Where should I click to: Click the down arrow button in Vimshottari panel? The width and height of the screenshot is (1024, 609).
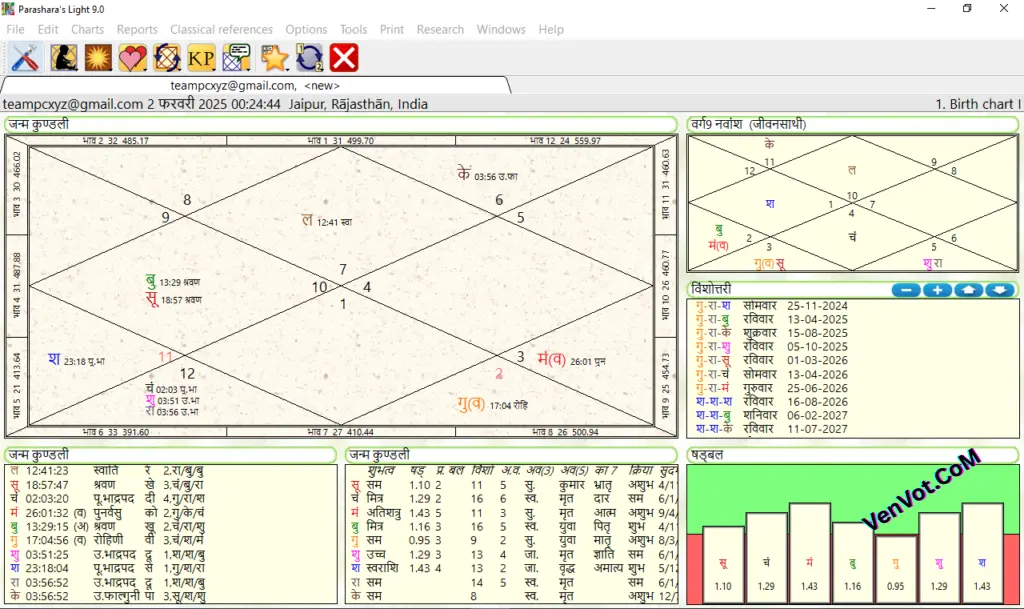(x=1000, y=290)
